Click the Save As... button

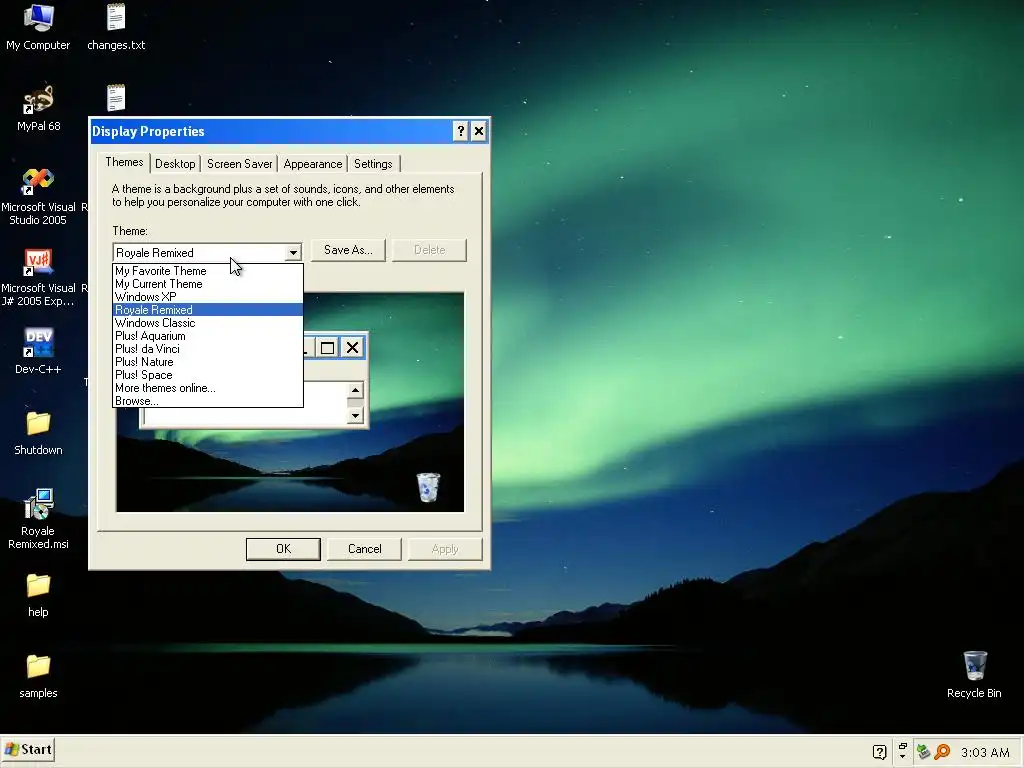(x=348, y=250)
